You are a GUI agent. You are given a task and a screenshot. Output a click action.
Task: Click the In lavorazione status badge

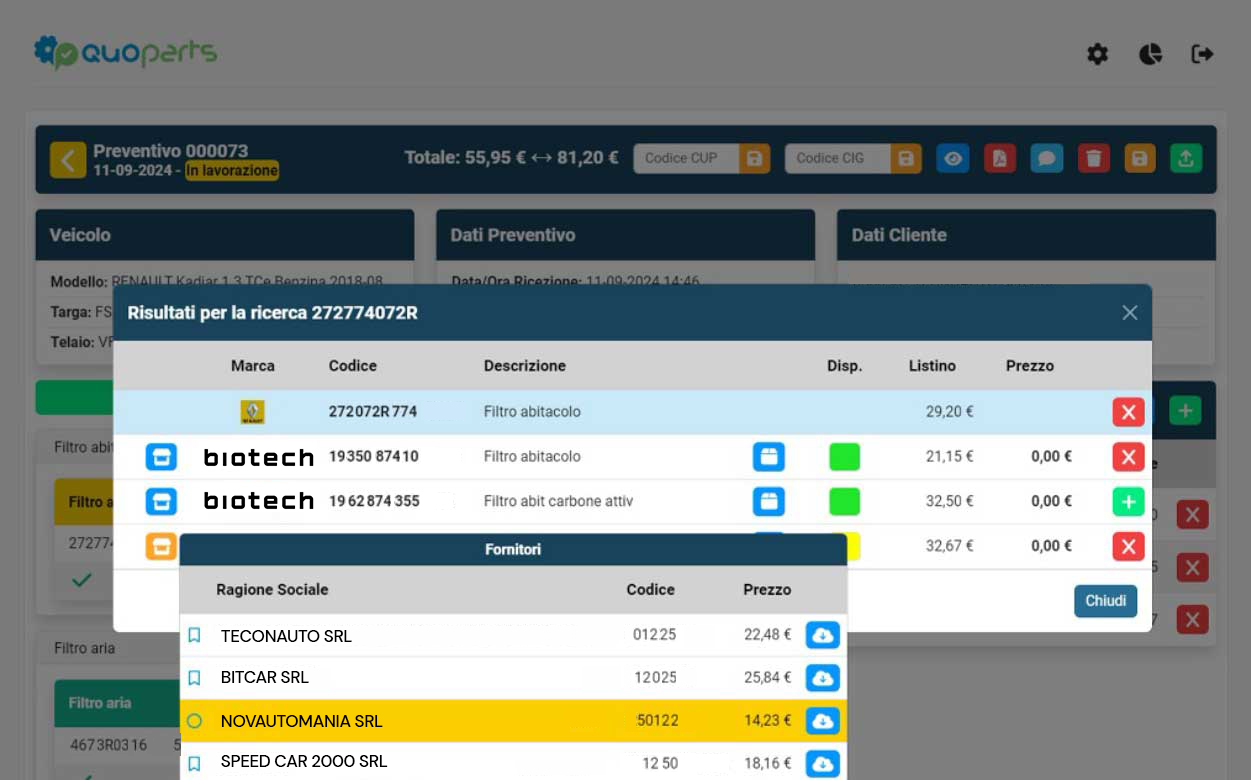[x=232, y=171]
